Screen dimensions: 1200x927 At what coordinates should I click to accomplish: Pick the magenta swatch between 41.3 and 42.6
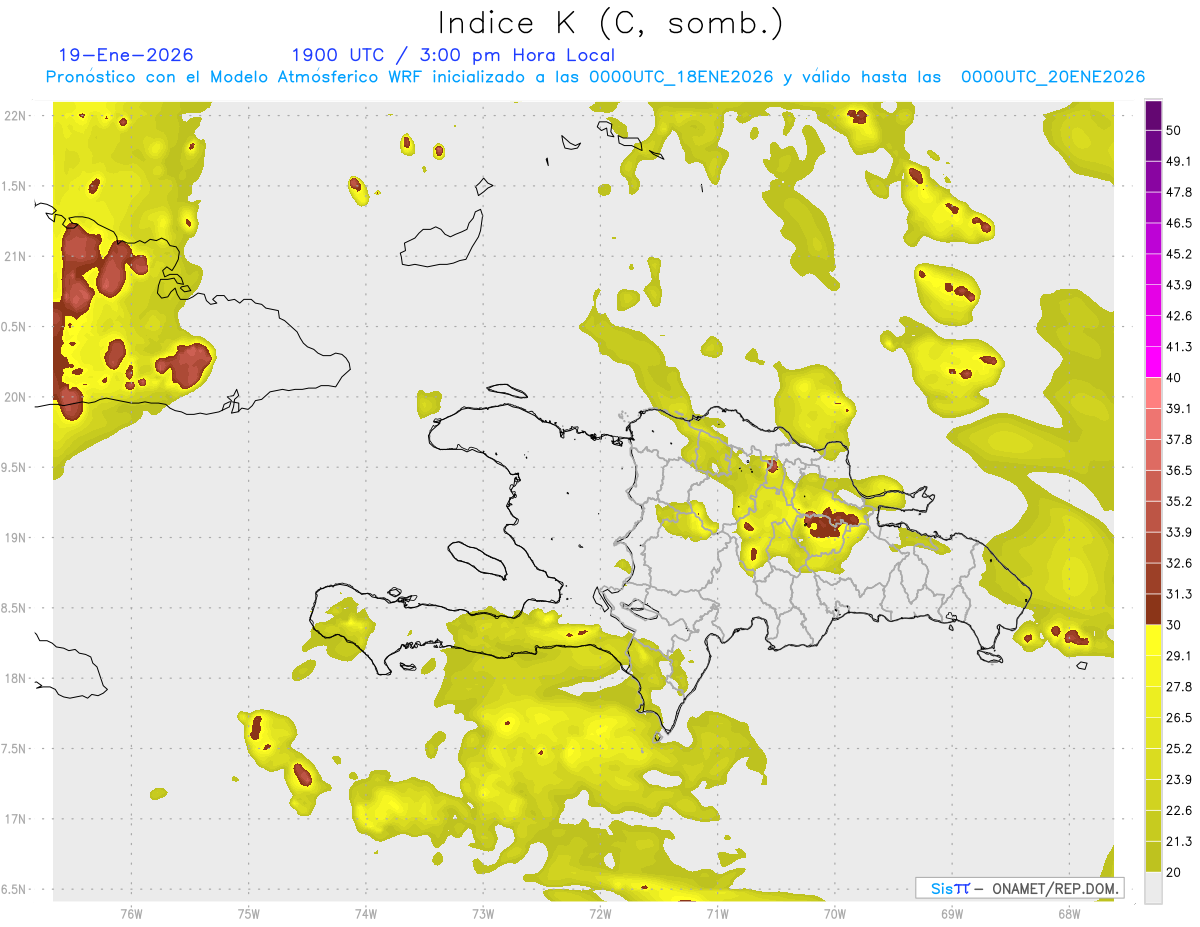(1153, 331)
